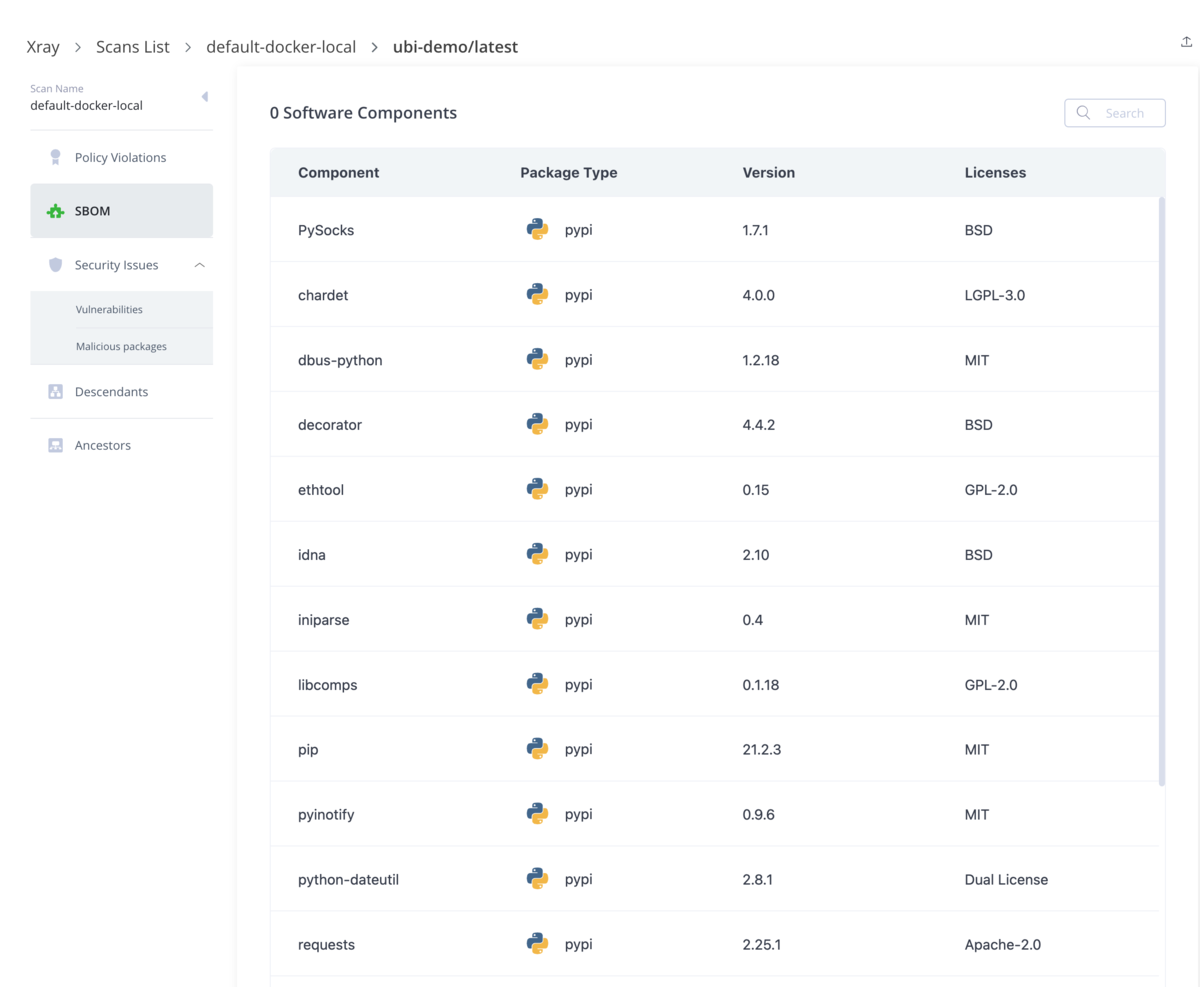Click the pyinotify component name
The image size is (1200, 987).
click(326, 815)
